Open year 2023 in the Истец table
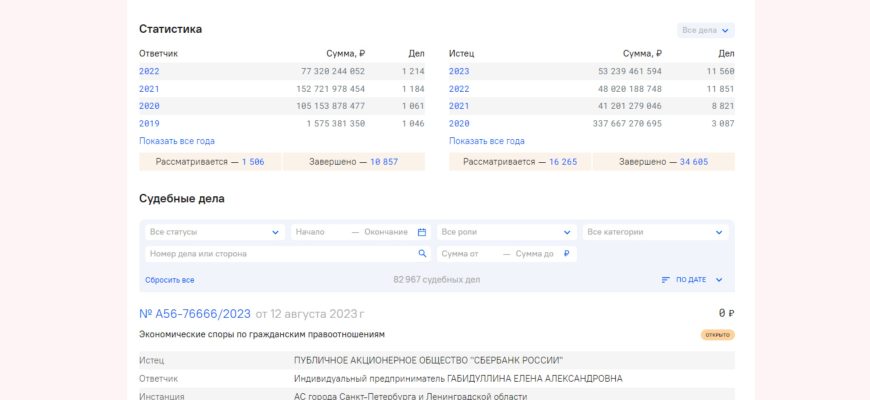 click(459, 71)
